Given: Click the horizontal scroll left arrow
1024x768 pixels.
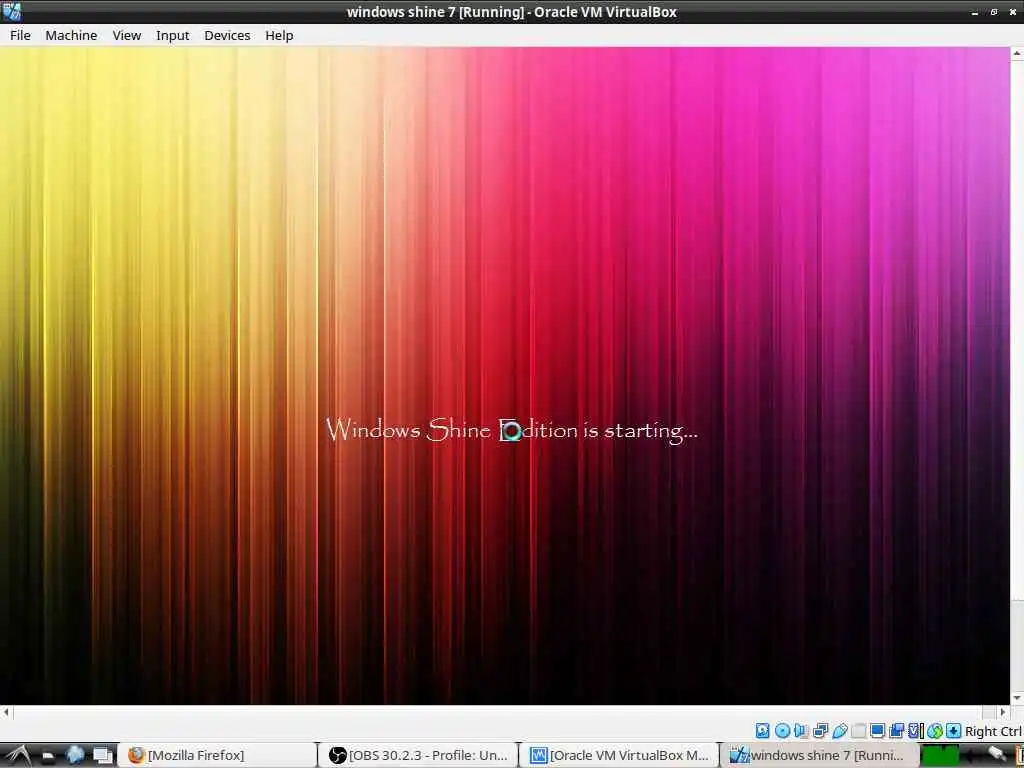Looking at the screenshot, I should 6,712.
